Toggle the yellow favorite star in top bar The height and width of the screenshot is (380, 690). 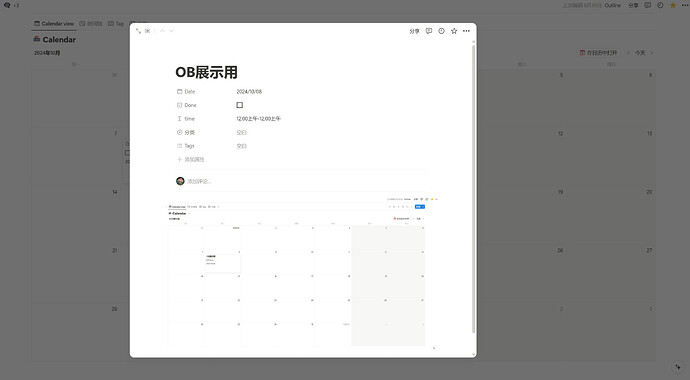[673, 5]
